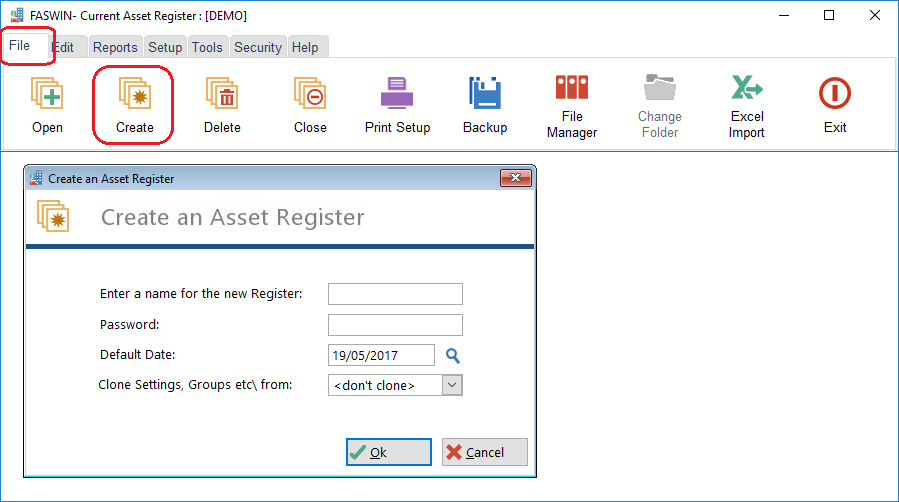Screen dimensions: 899x502
Task: Go to the Tools tab
Action: click(207, 48)
